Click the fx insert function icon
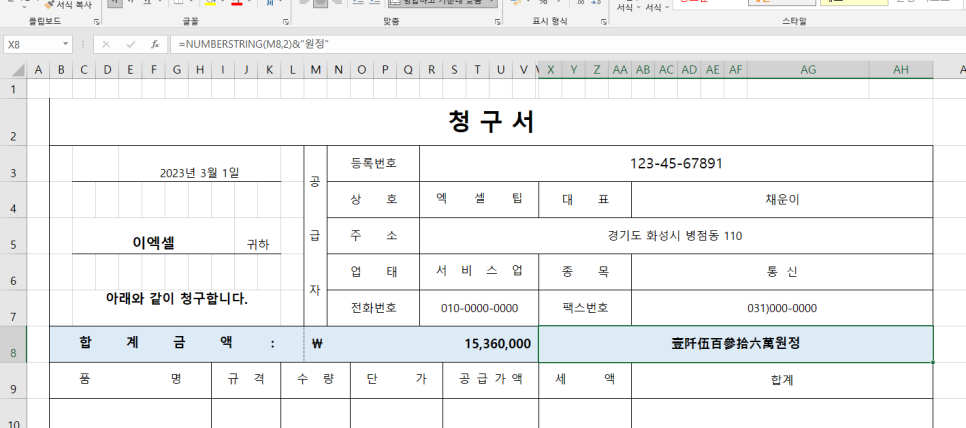 click(x=155, y=44)
